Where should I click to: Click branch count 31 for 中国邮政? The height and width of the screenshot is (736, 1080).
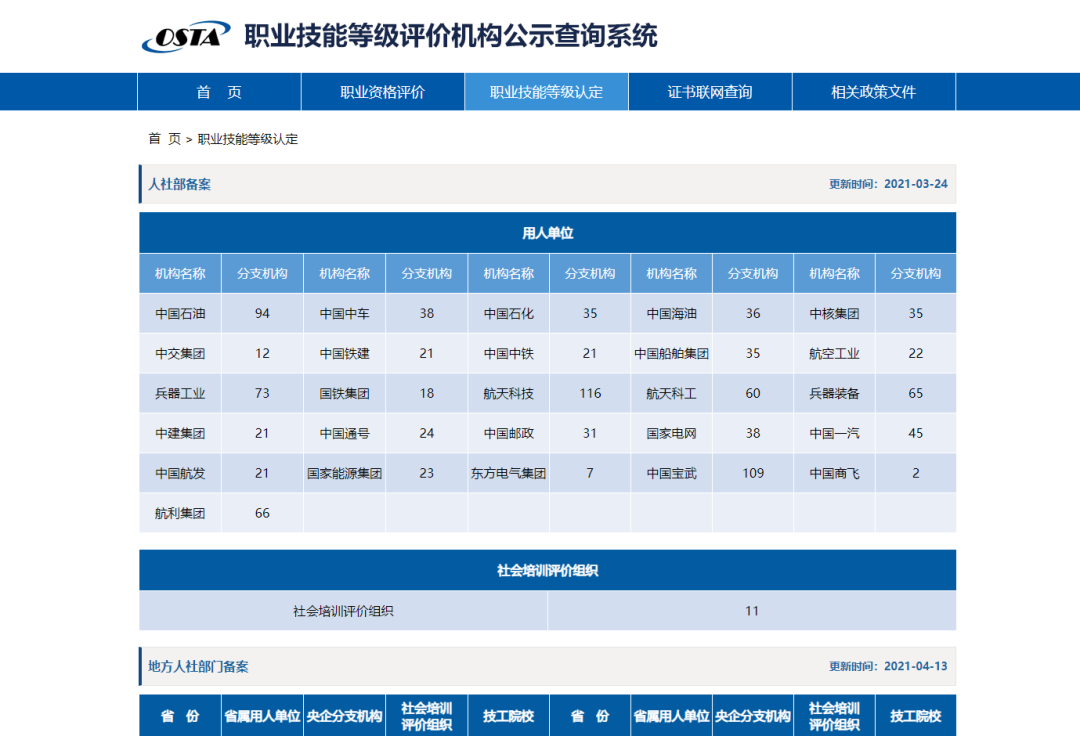(590, 433)
